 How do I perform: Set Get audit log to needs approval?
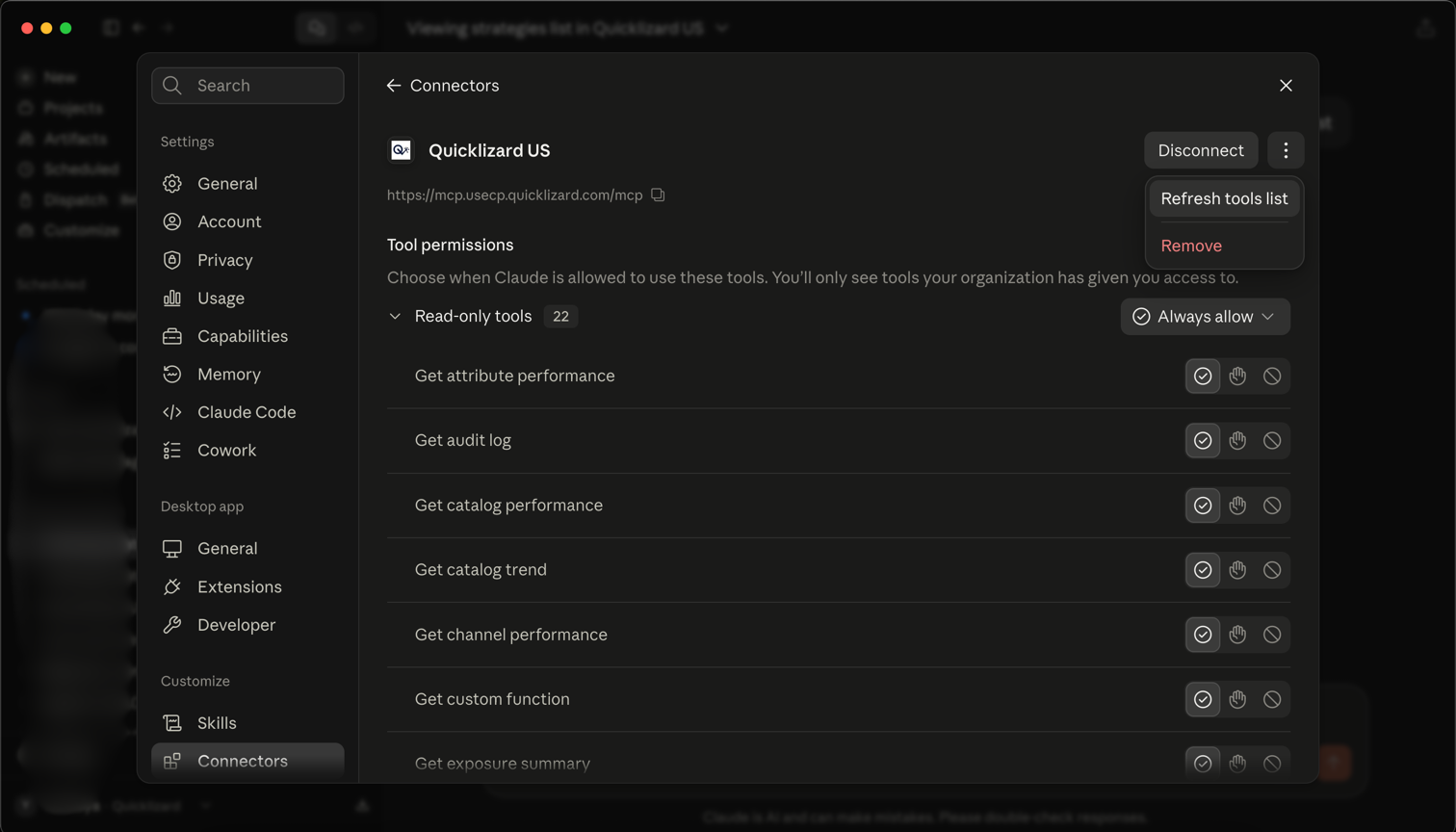1237,440
